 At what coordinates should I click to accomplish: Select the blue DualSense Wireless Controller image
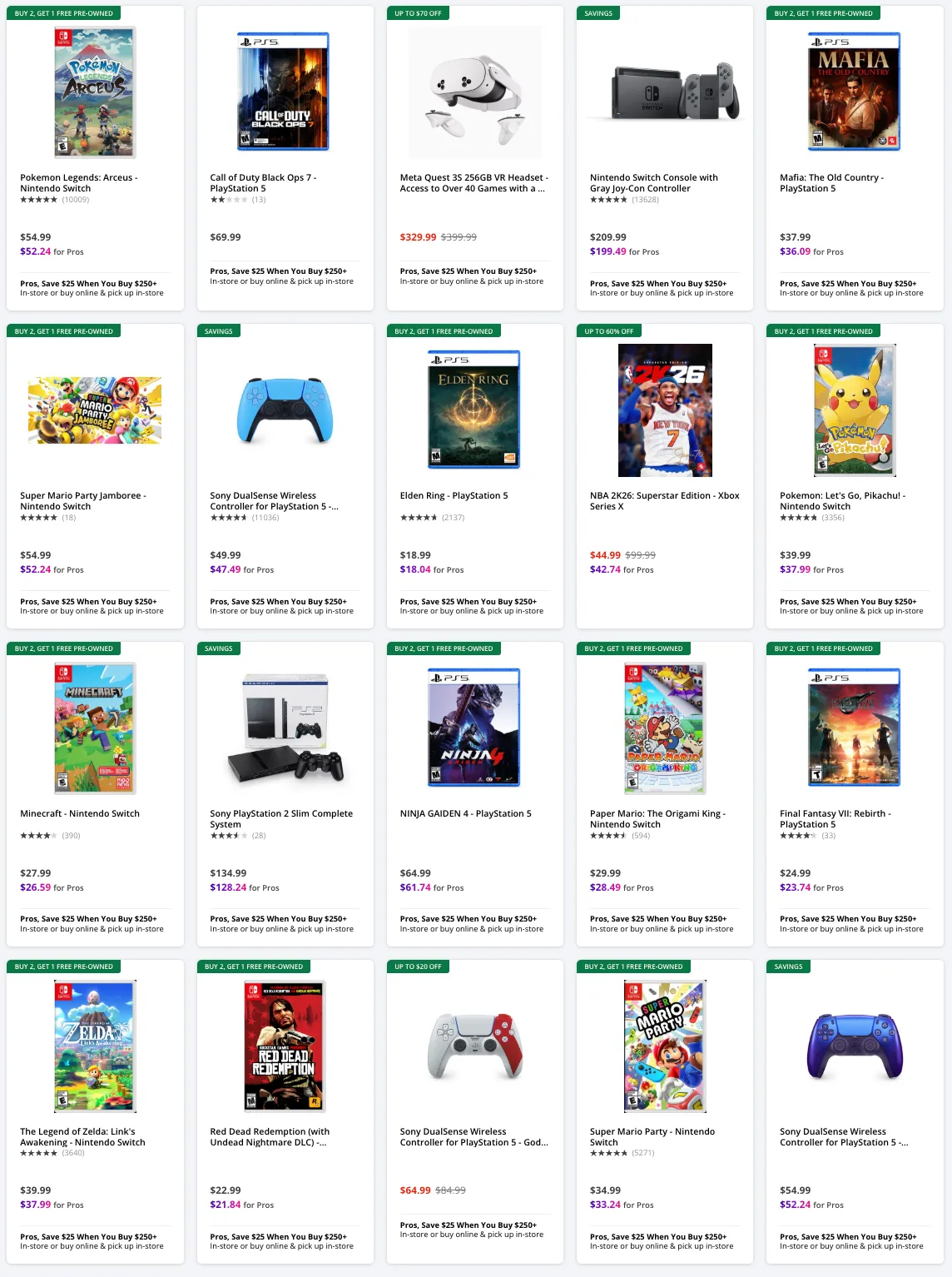[x=284, y=410]
